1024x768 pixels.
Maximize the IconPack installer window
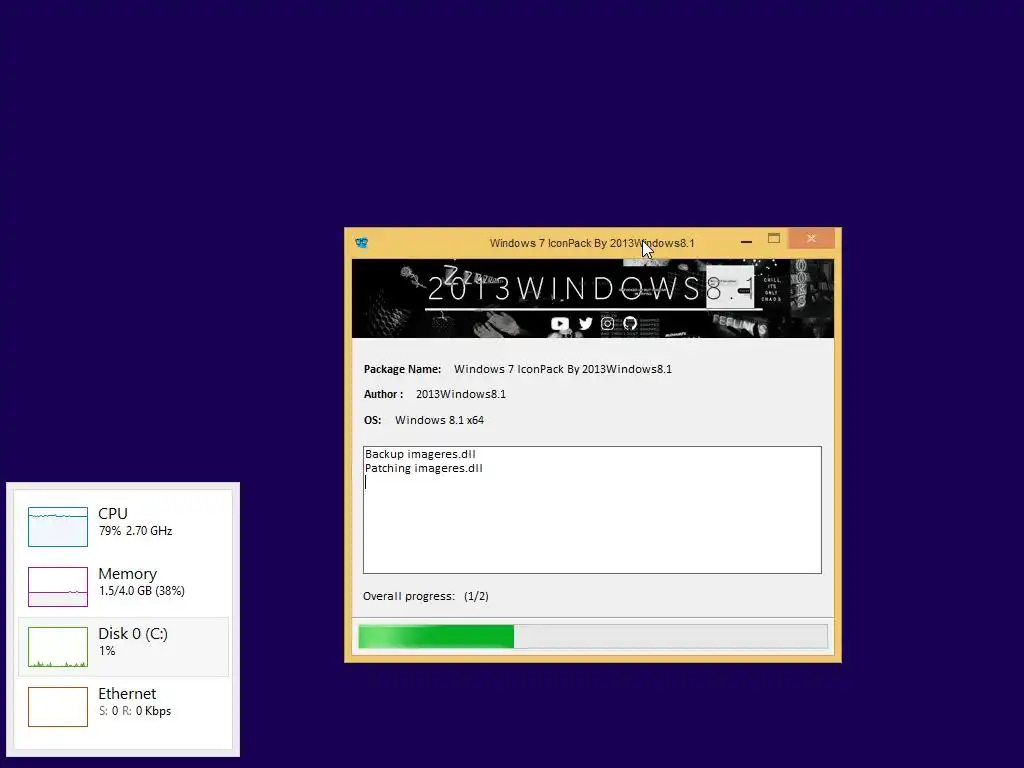774,239
